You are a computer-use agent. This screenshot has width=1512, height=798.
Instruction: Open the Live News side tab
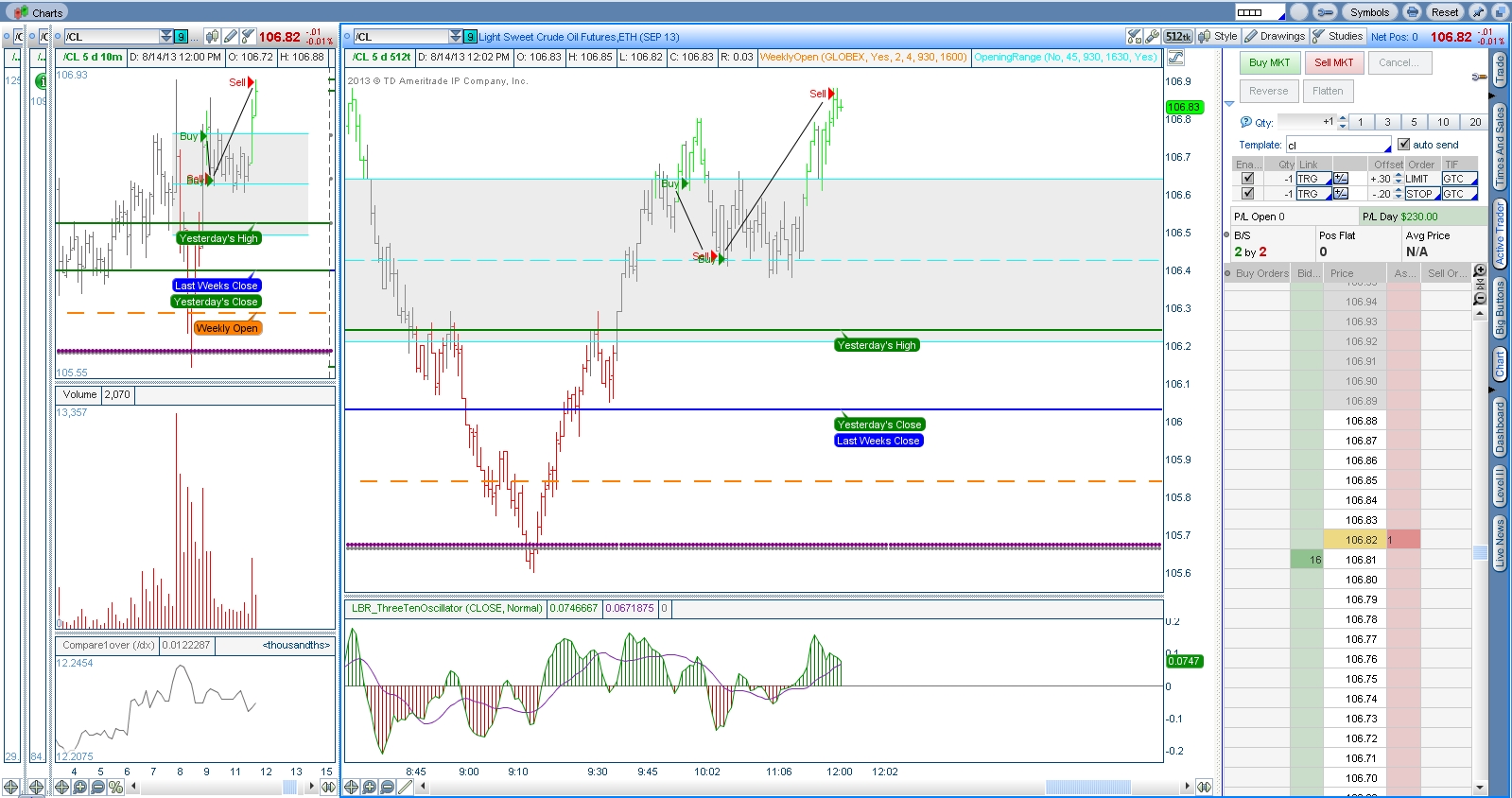pyautogui.click(x=1500, y=544)
